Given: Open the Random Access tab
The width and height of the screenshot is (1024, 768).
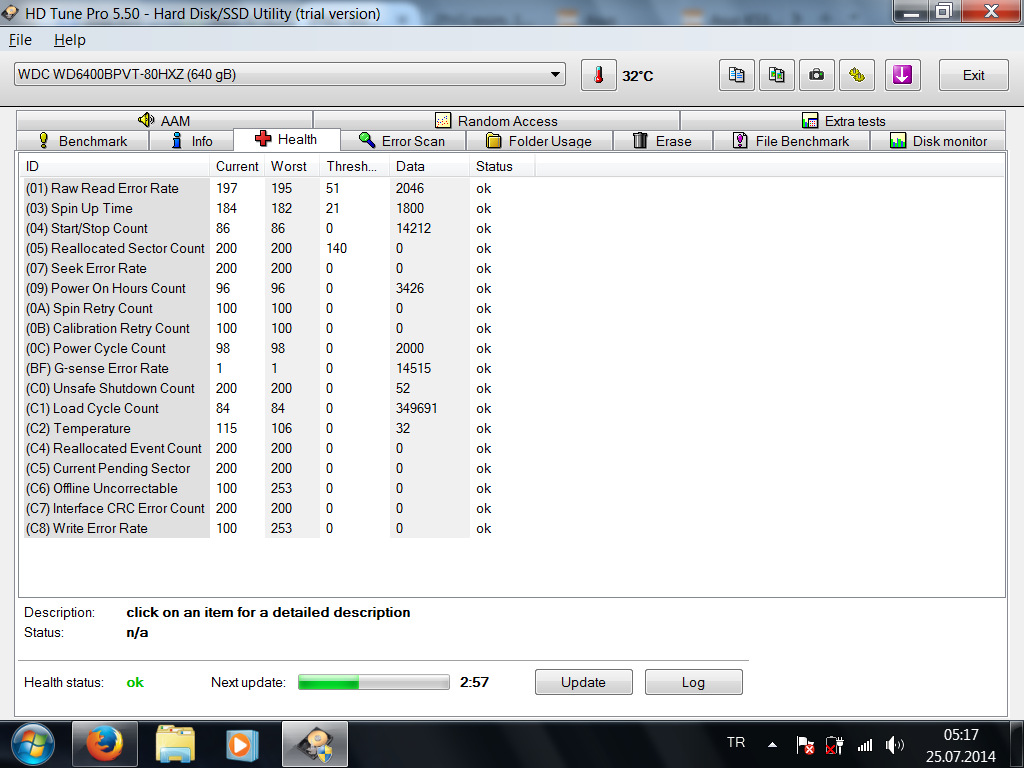Looking at the screenshot, I should click(x=496, y=121).
